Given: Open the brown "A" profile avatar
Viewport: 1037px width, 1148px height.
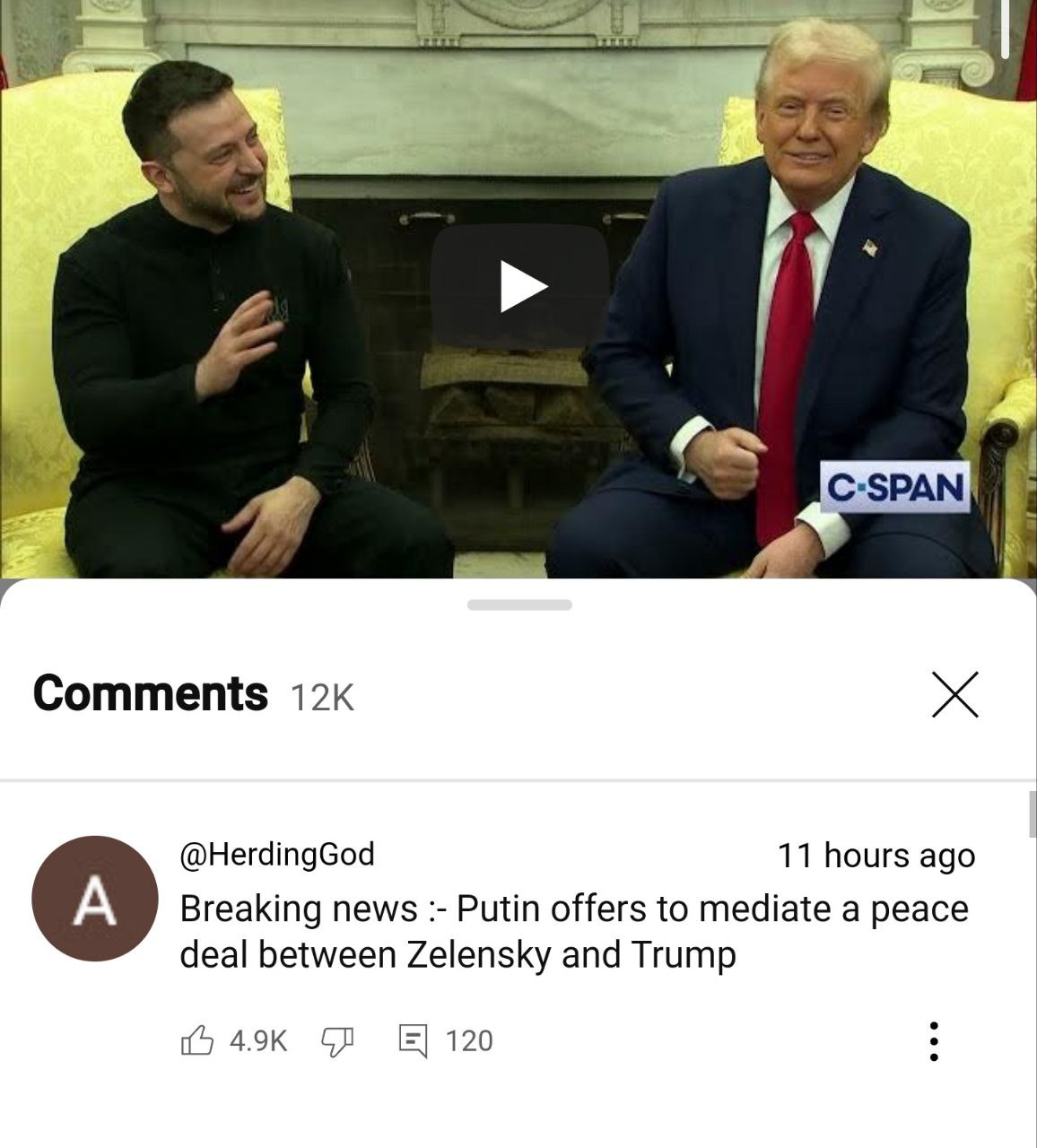Looking at the screenshot, I should 95,899.
